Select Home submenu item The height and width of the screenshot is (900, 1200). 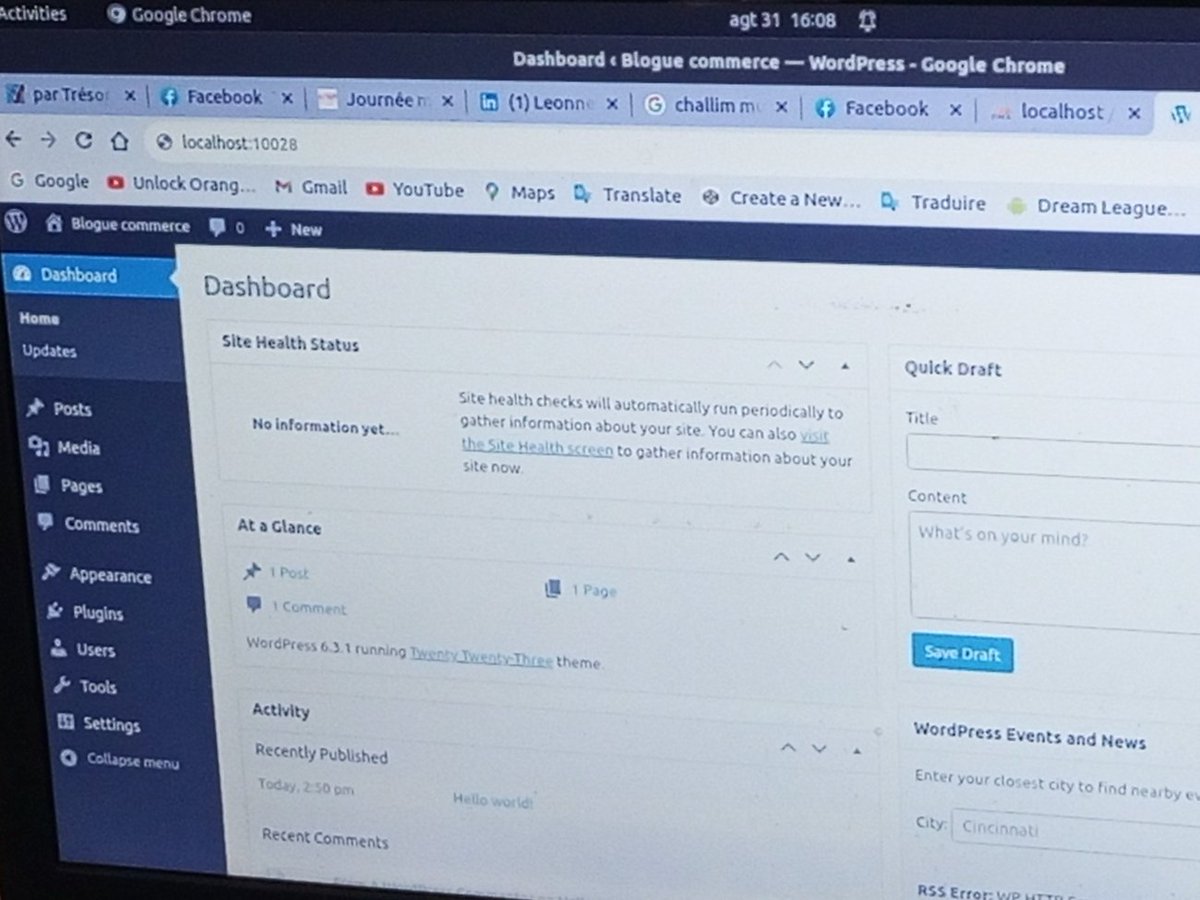39,318
